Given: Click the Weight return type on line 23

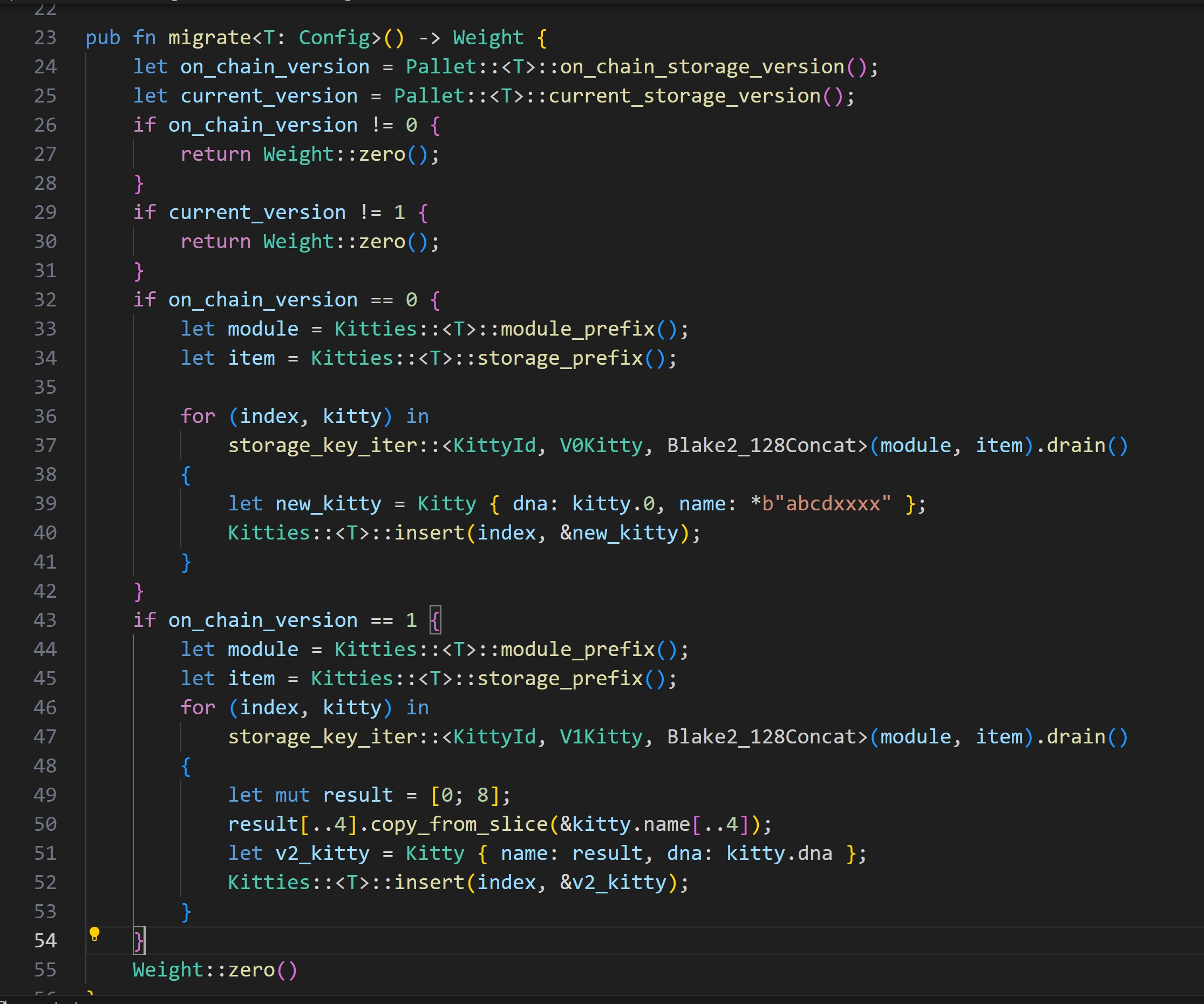Looking at the screenshot, I should (488, 38).
